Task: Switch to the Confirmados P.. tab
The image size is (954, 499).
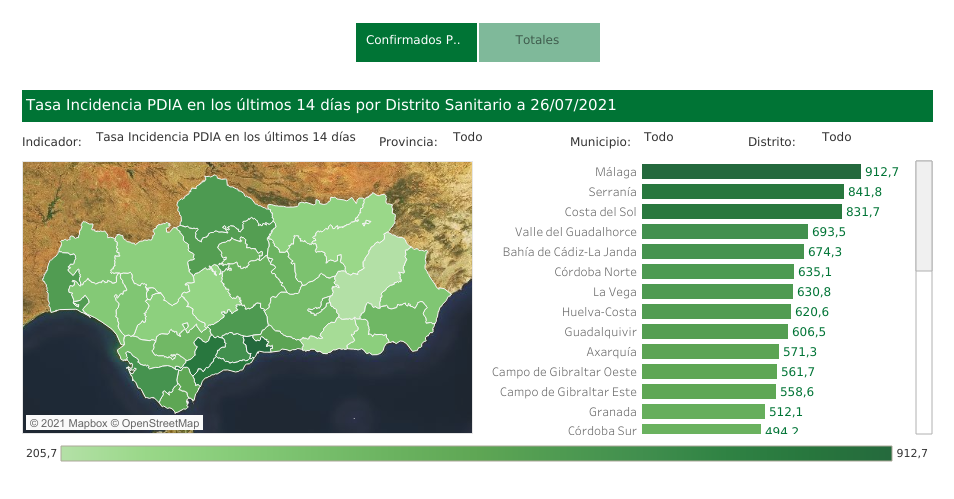Action: coord(416,42)
